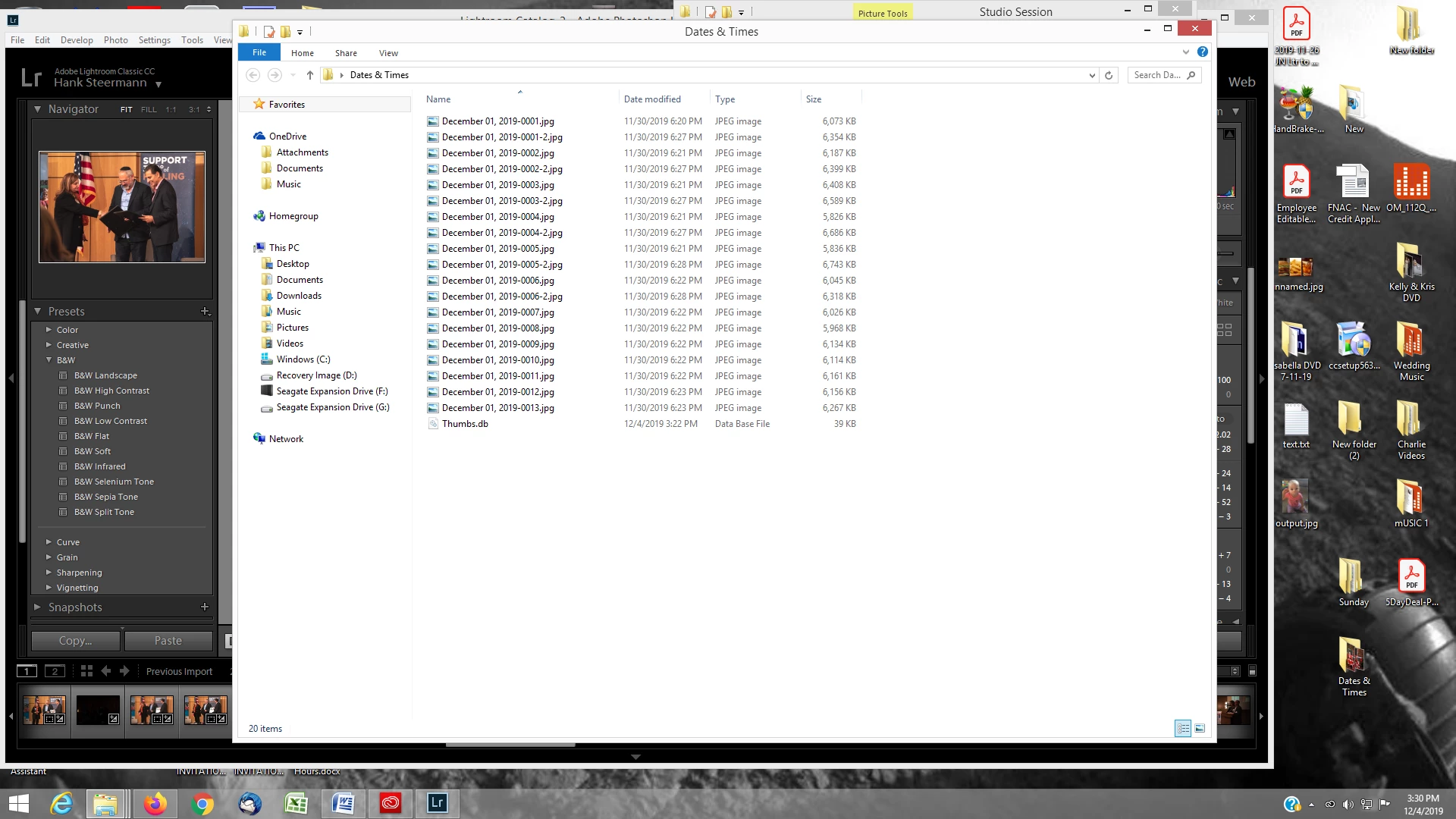Viewport: 1456px width, 819px height.
Task: Open the Develop menu in Lightroom
Action: click(x=77, y=40)
